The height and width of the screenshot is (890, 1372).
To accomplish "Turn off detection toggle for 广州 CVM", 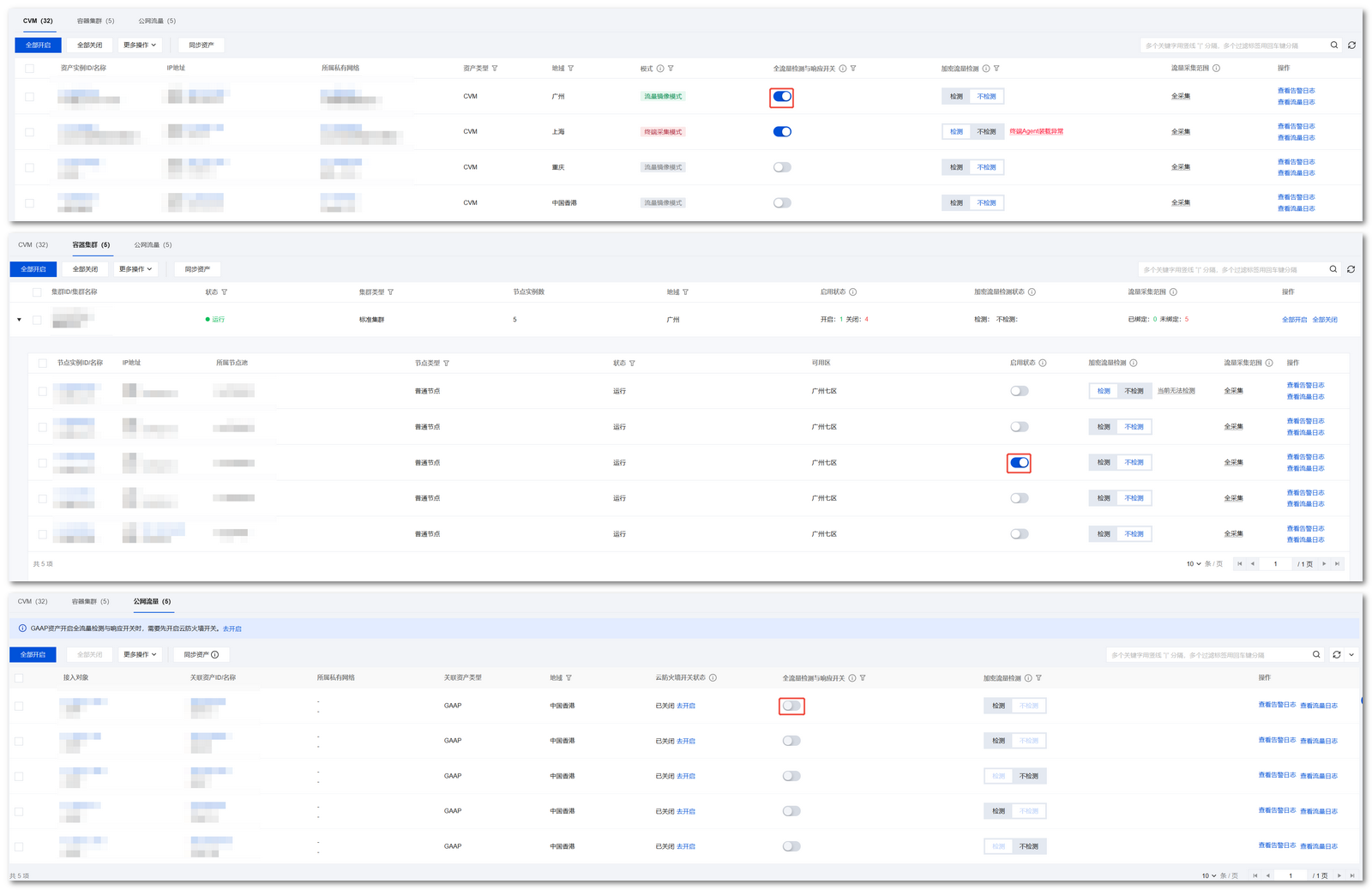I will click(x=782, y=97).
